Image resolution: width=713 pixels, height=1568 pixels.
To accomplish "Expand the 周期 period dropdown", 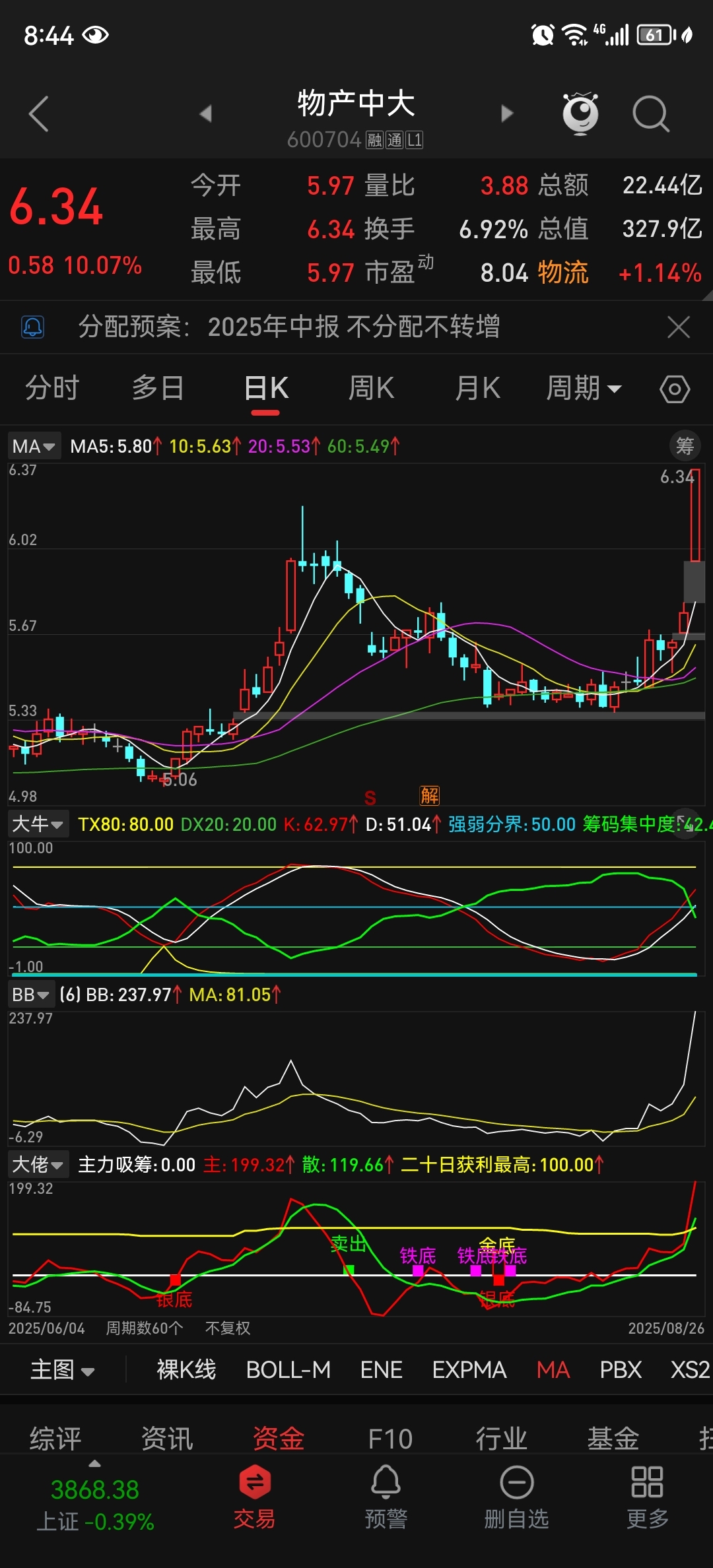I will 584,388.
